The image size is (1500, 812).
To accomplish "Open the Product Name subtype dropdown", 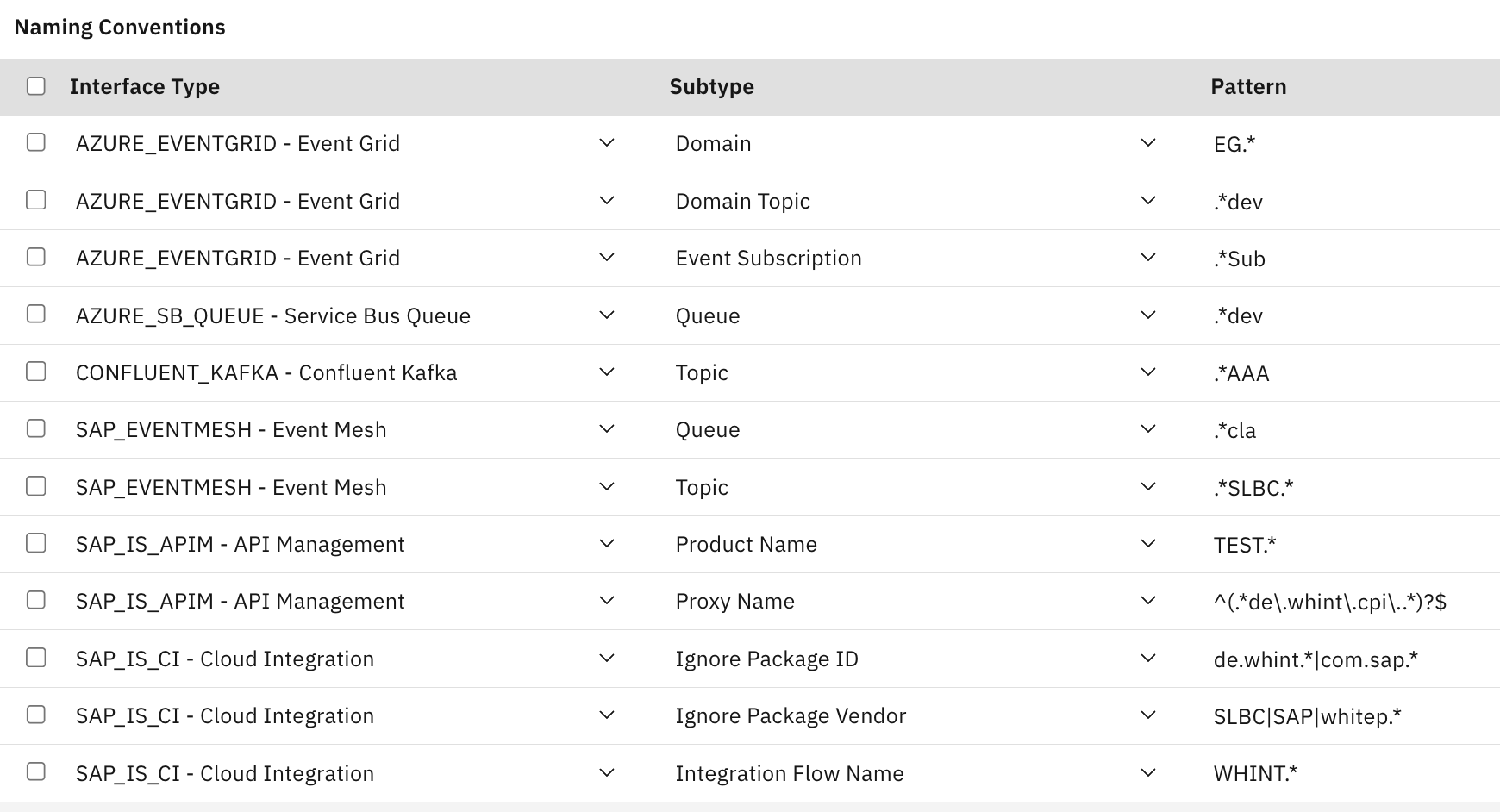I will (x=1148, y=543).
